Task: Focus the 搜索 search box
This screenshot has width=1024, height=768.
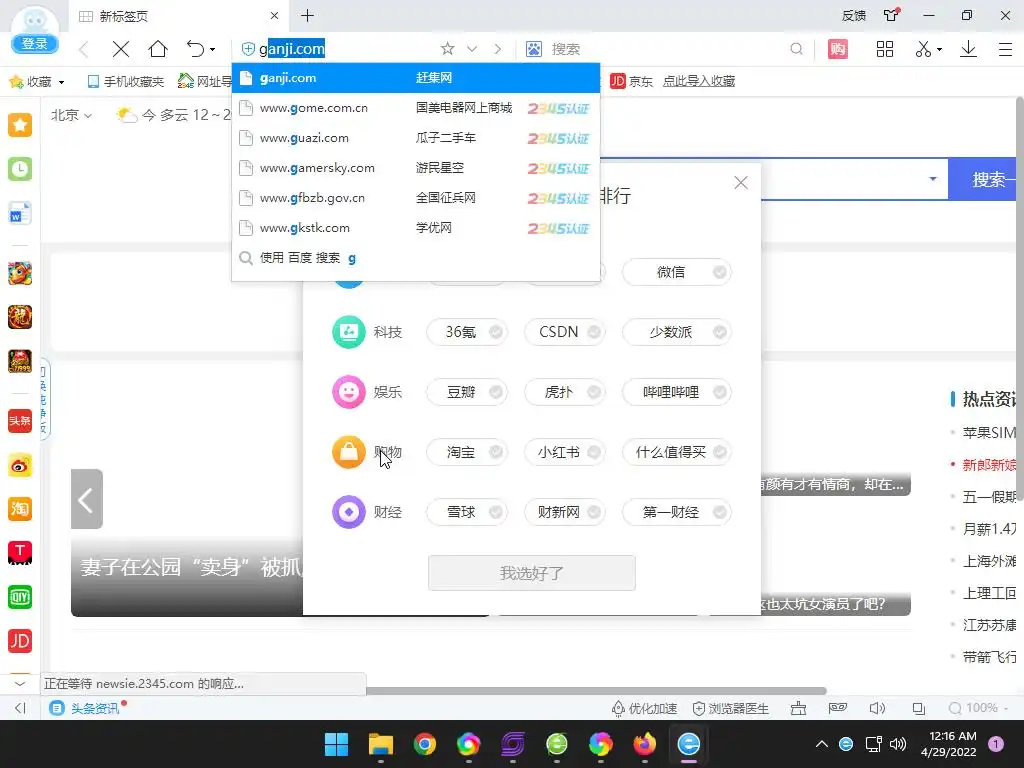Action: pos(666,49)
